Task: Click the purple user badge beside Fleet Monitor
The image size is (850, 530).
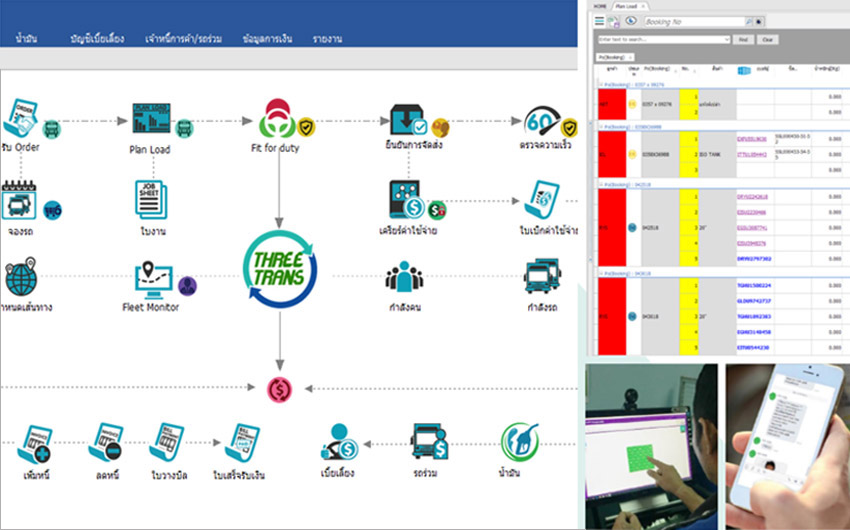Action: pyautogui.click(x=188, y=286)
